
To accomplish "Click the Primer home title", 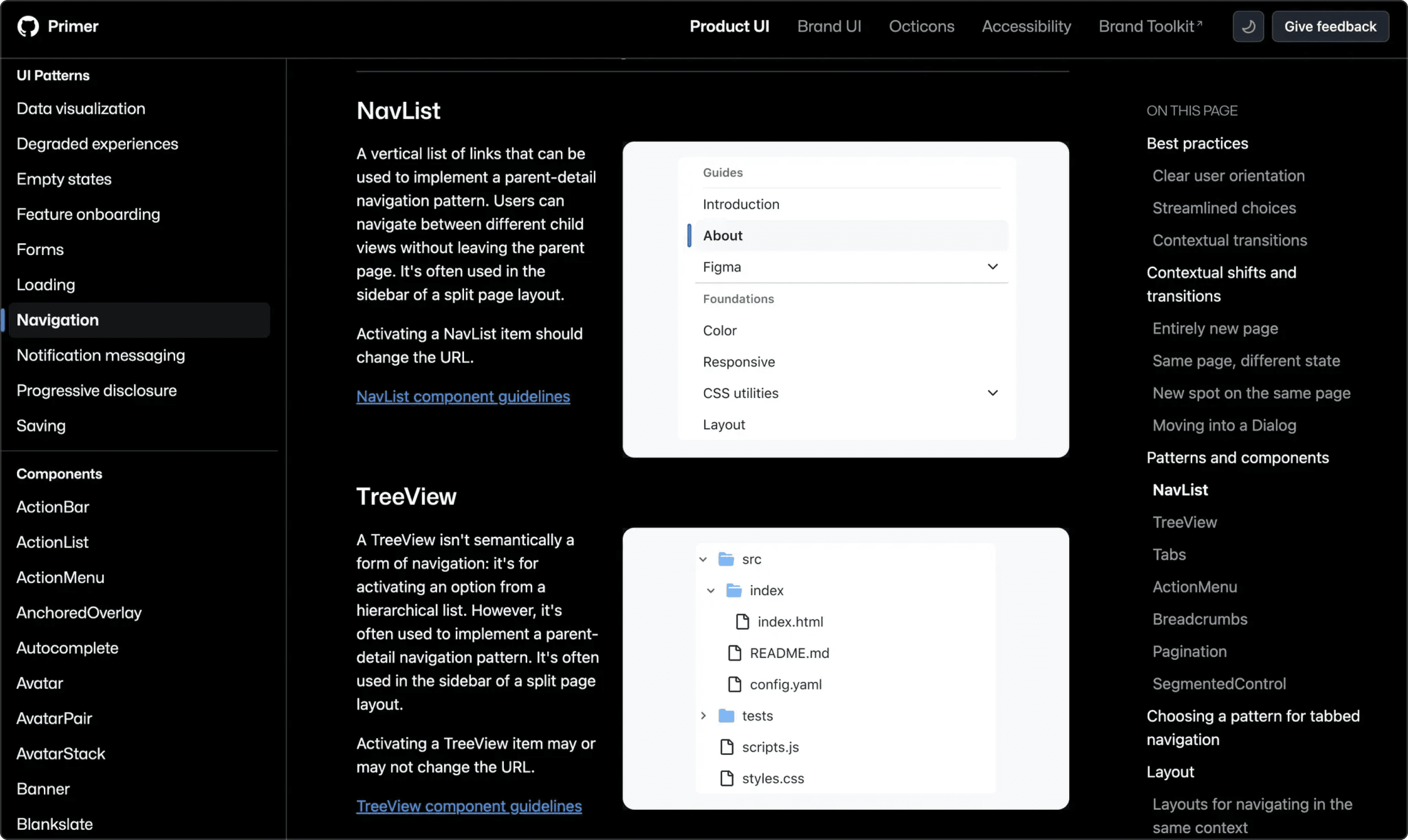I will pyautogui.click(x=73, y=27).
